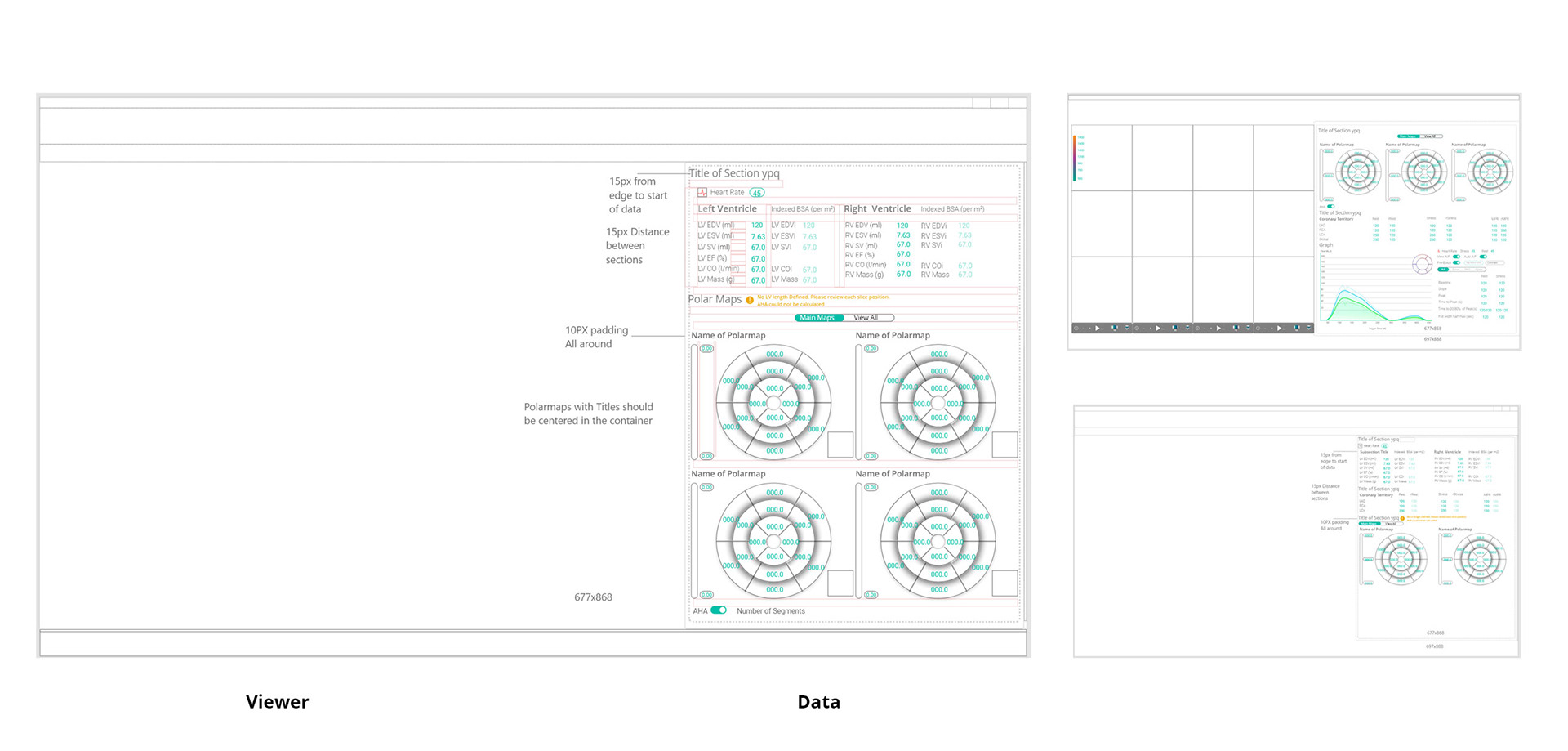This screenshot has width=1568, height=751.
Task: Click the 'LV EF (%)' label
Action: point(712,258)
